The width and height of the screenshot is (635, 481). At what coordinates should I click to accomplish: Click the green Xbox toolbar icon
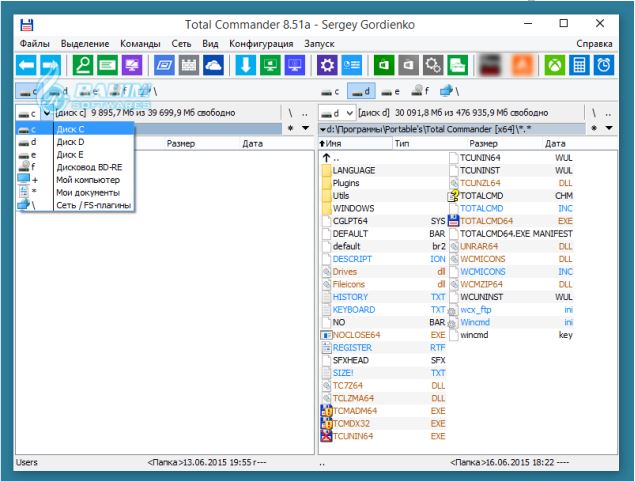[x=553, y=65]
